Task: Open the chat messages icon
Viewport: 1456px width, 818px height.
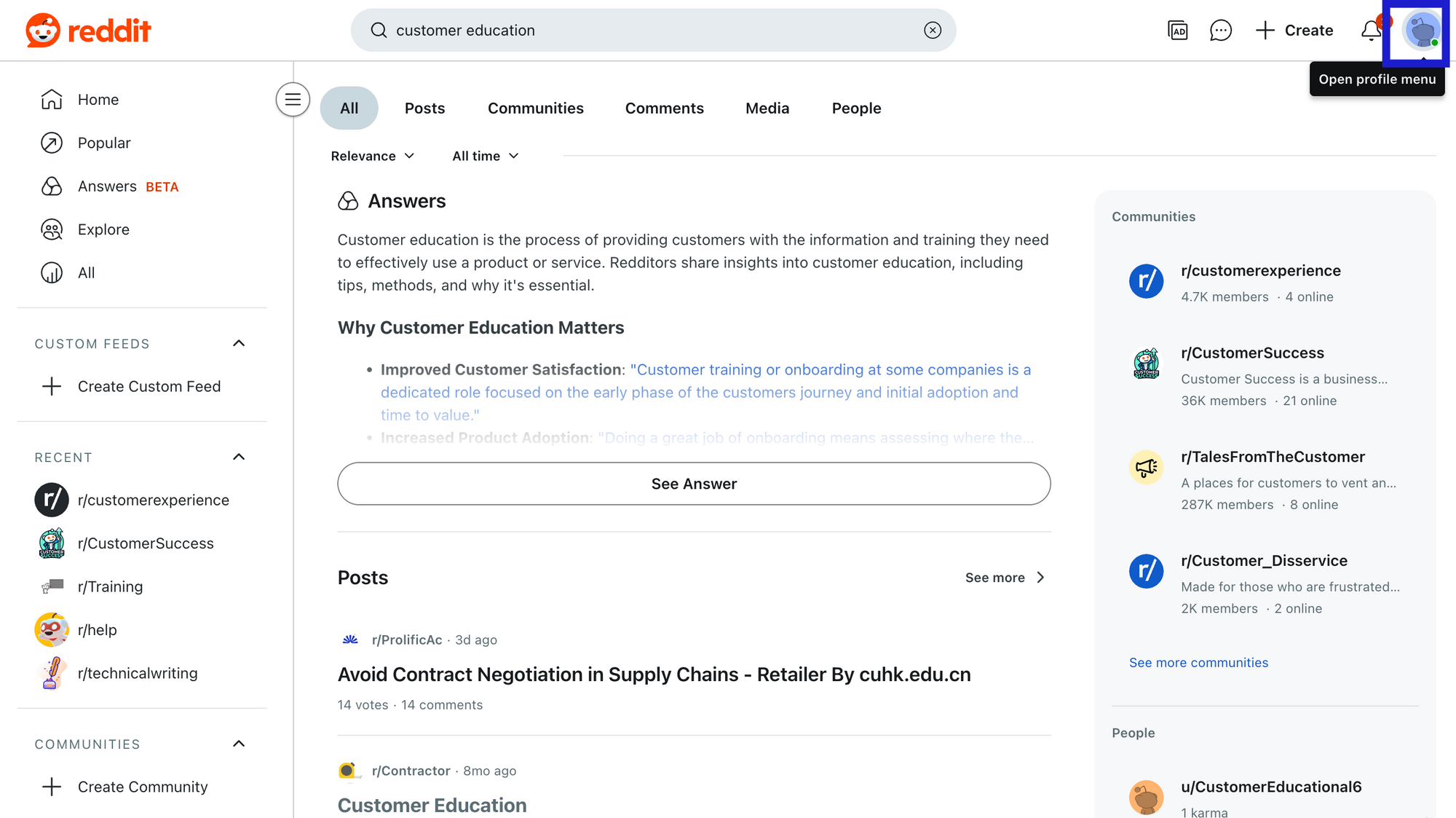Action: pyautogui.click(x=1220, y=31)
